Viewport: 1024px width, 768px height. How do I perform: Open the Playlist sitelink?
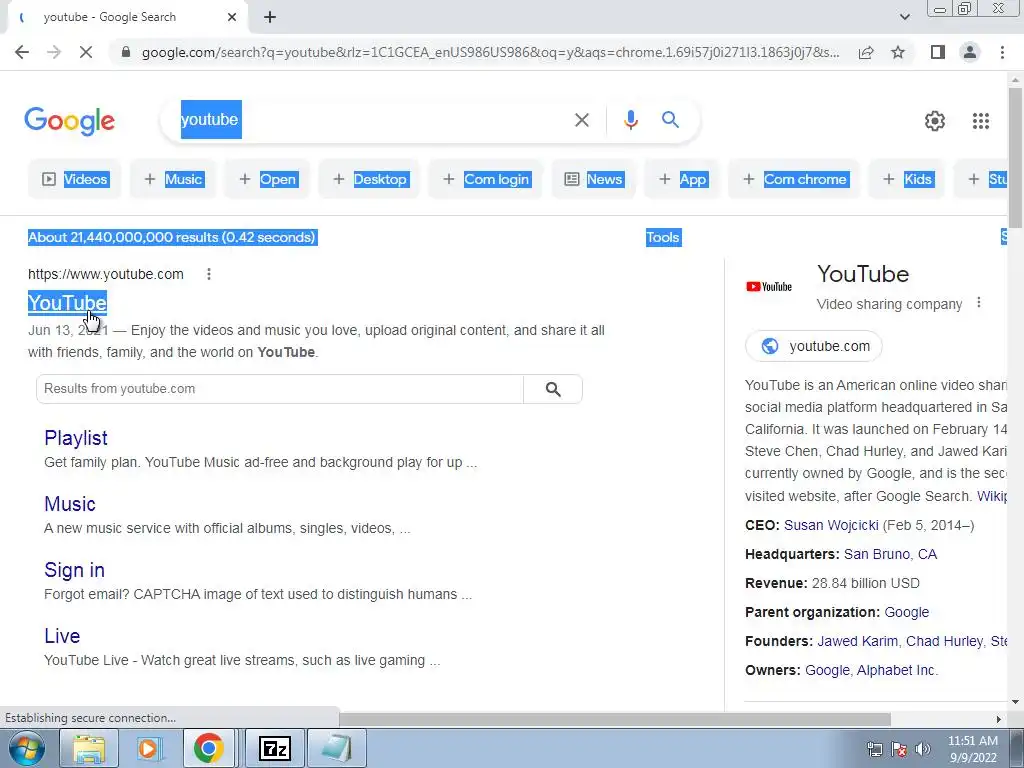pos(76,438)
